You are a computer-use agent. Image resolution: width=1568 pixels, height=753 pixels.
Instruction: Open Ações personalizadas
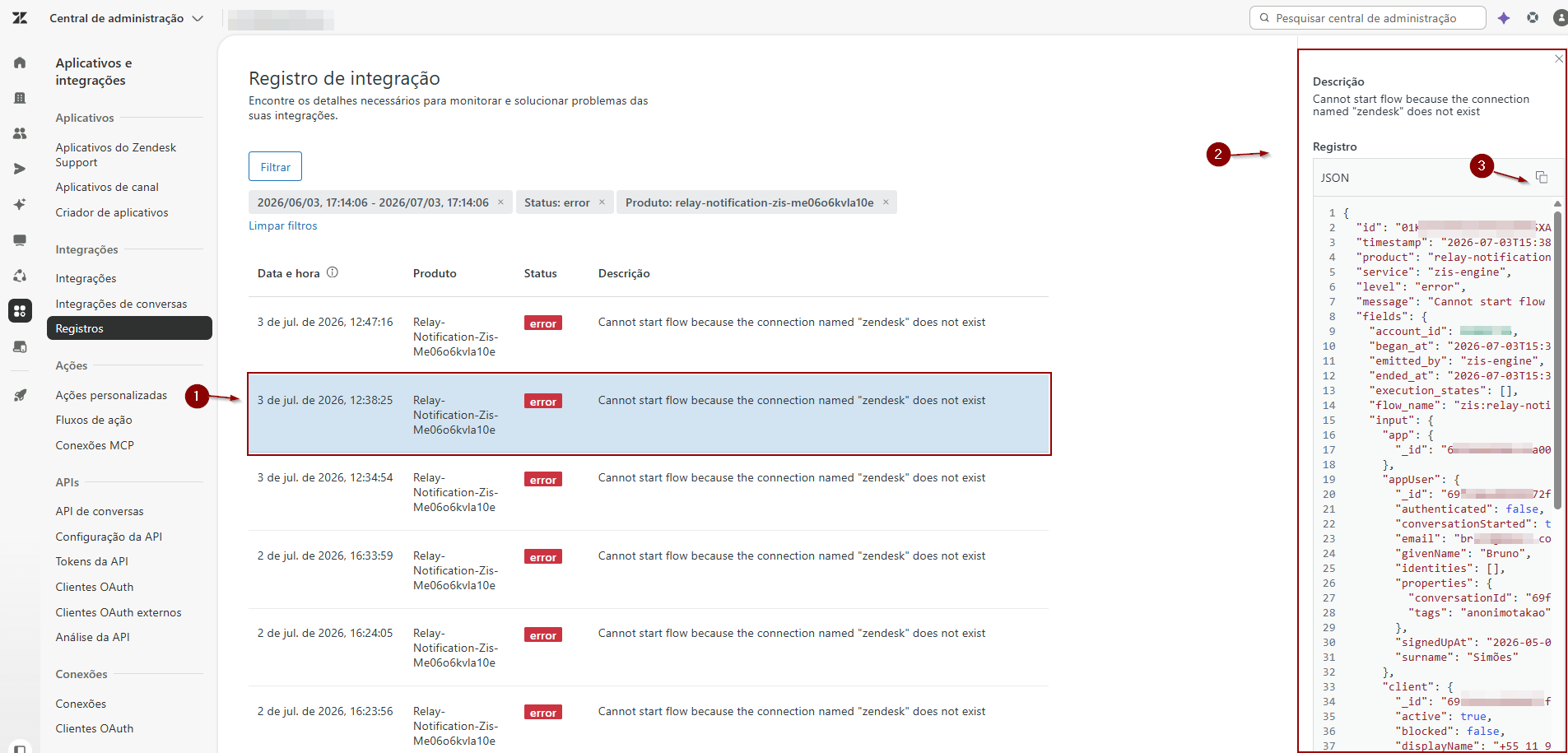111,395
